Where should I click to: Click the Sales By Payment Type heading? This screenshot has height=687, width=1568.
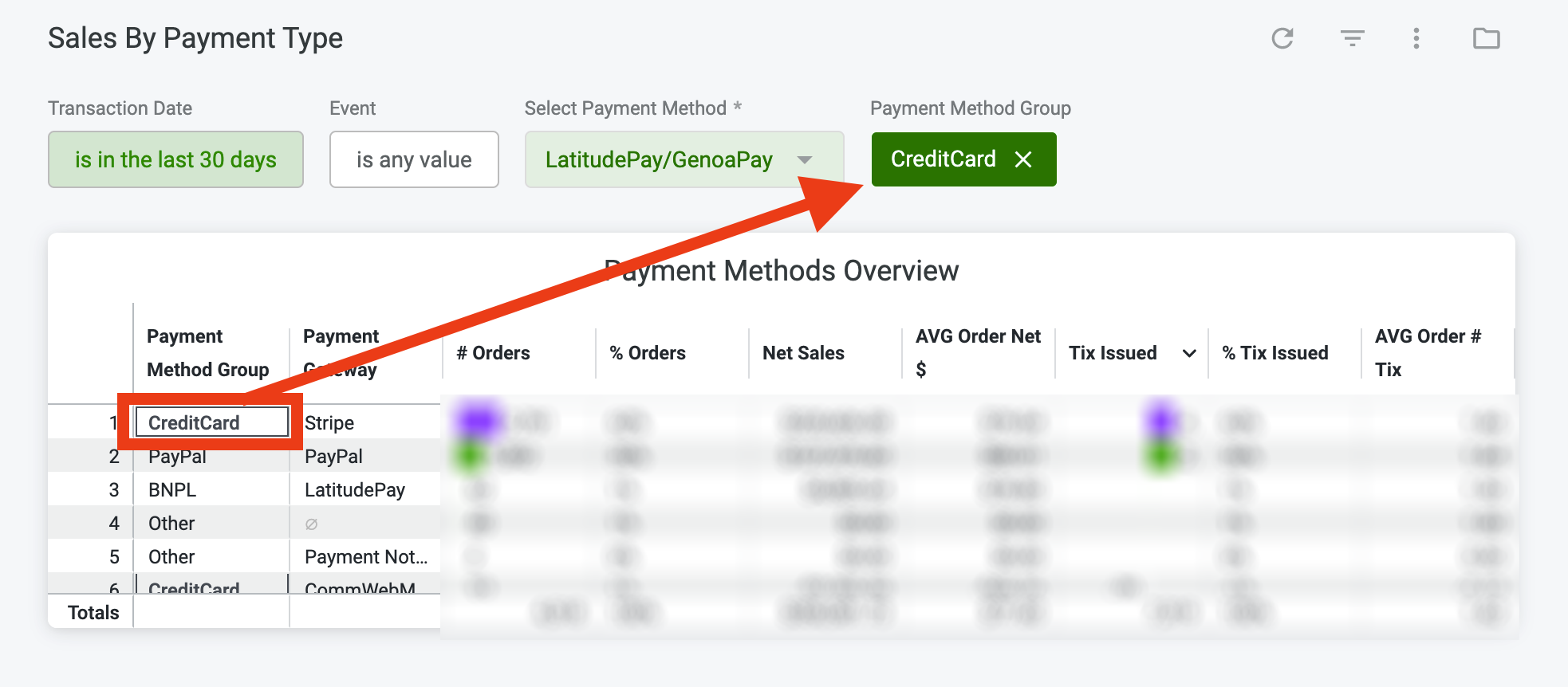coord(195,38)
